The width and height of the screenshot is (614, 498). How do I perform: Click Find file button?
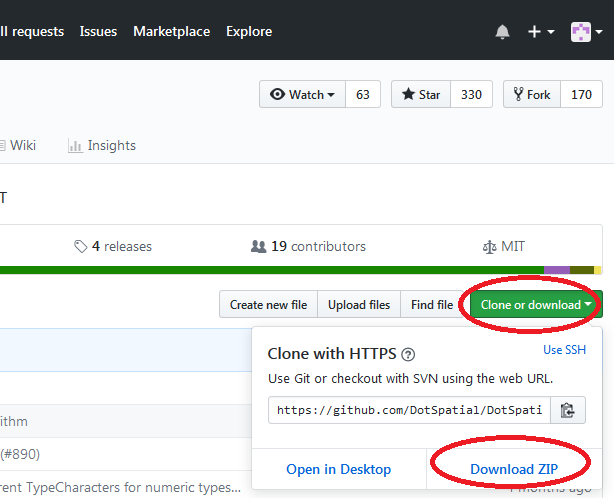coord(432,304)
